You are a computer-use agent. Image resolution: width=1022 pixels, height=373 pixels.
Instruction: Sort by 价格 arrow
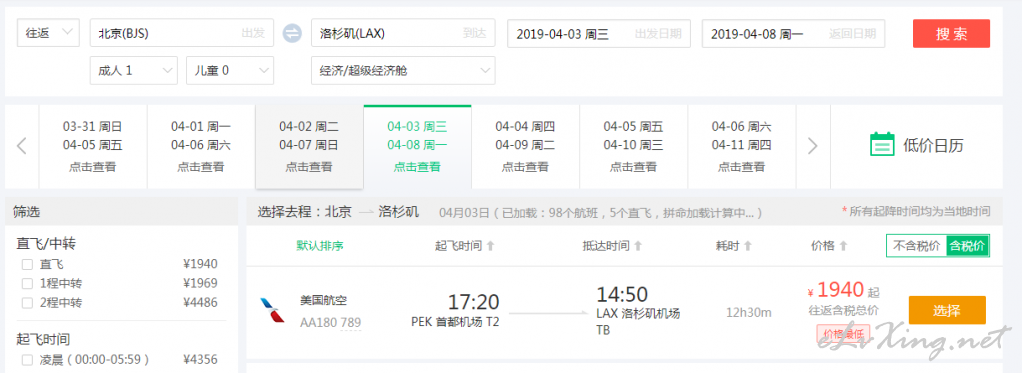(x=843, y=246)
